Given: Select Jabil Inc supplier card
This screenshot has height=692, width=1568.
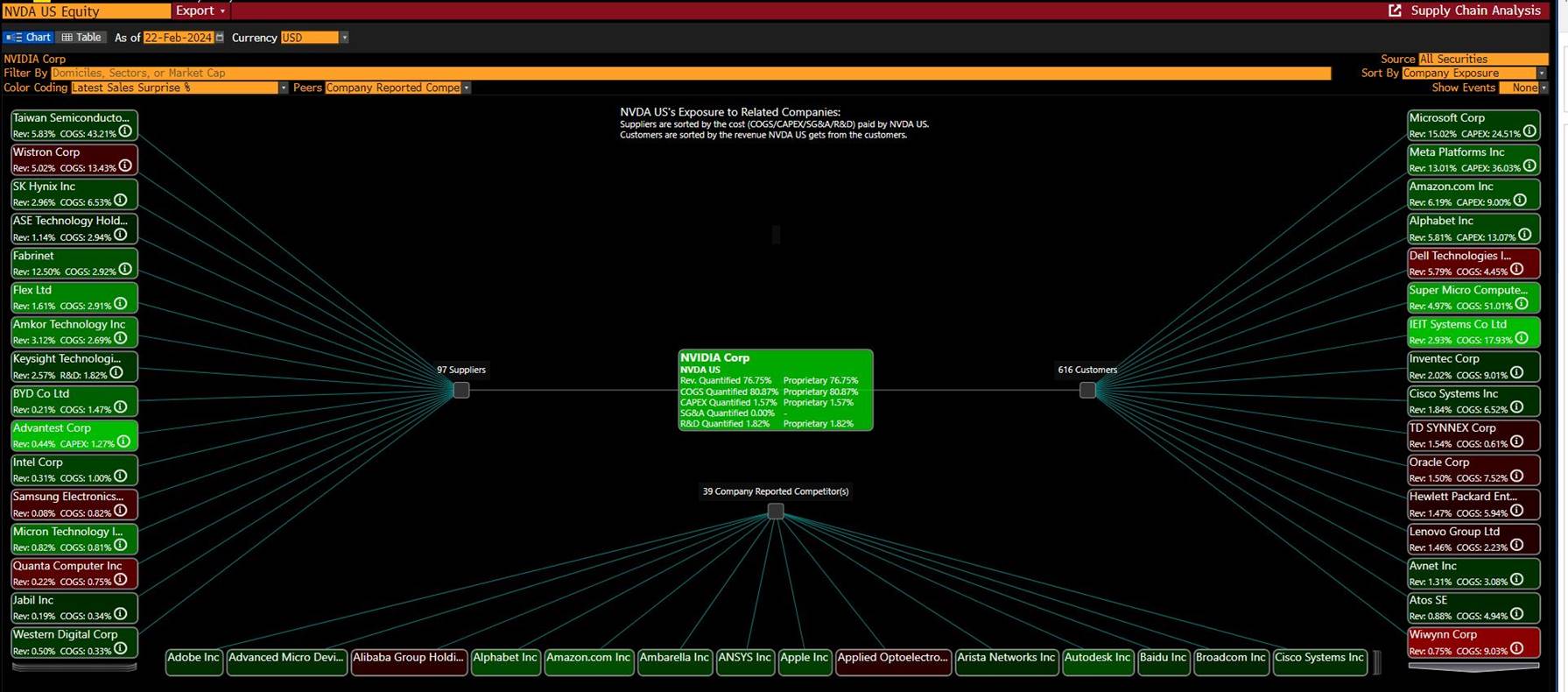Looking at the screenshot, I should [74, 608].
